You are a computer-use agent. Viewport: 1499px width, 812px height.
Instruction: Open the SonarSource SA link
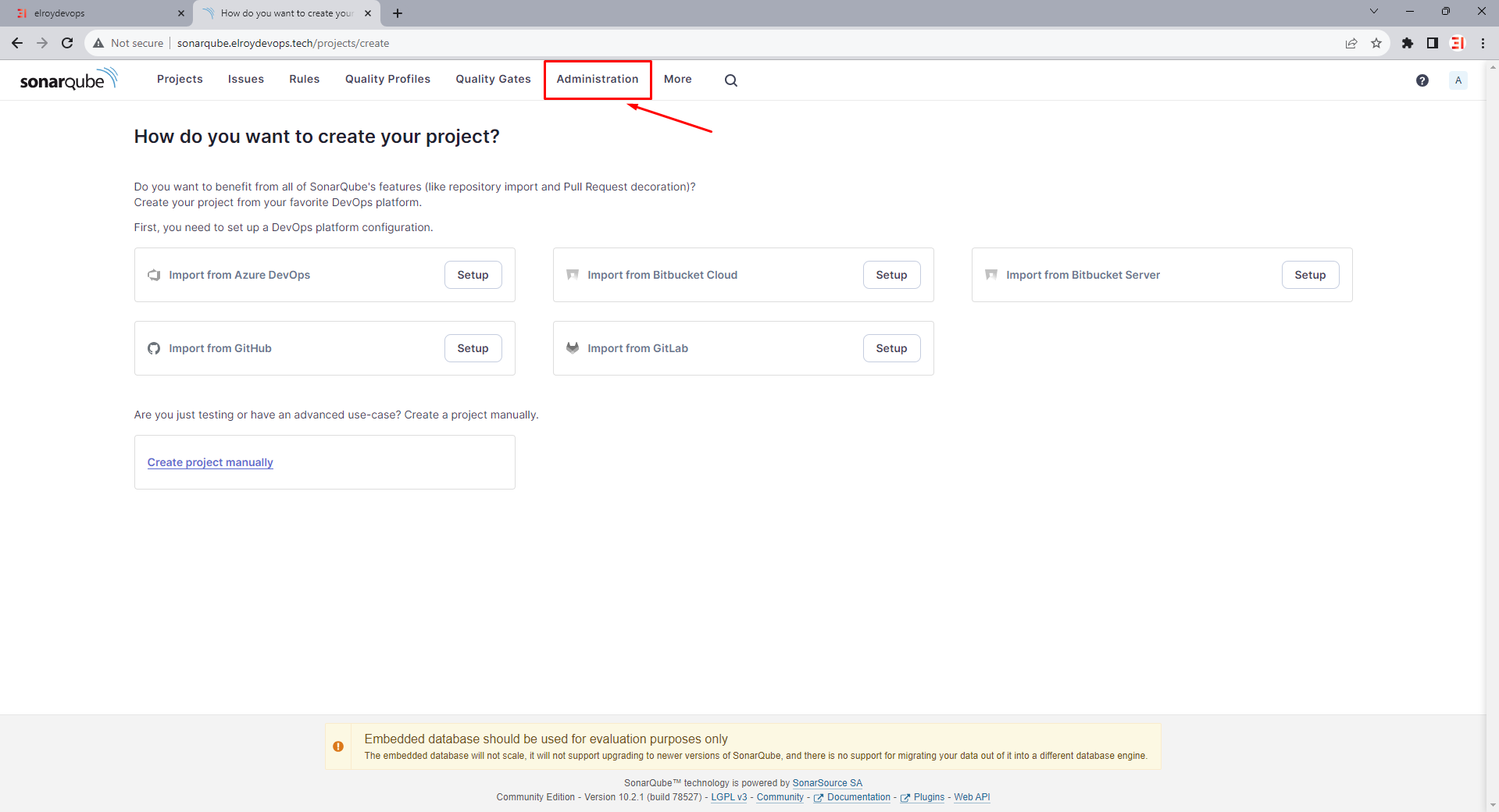(827, 783)
